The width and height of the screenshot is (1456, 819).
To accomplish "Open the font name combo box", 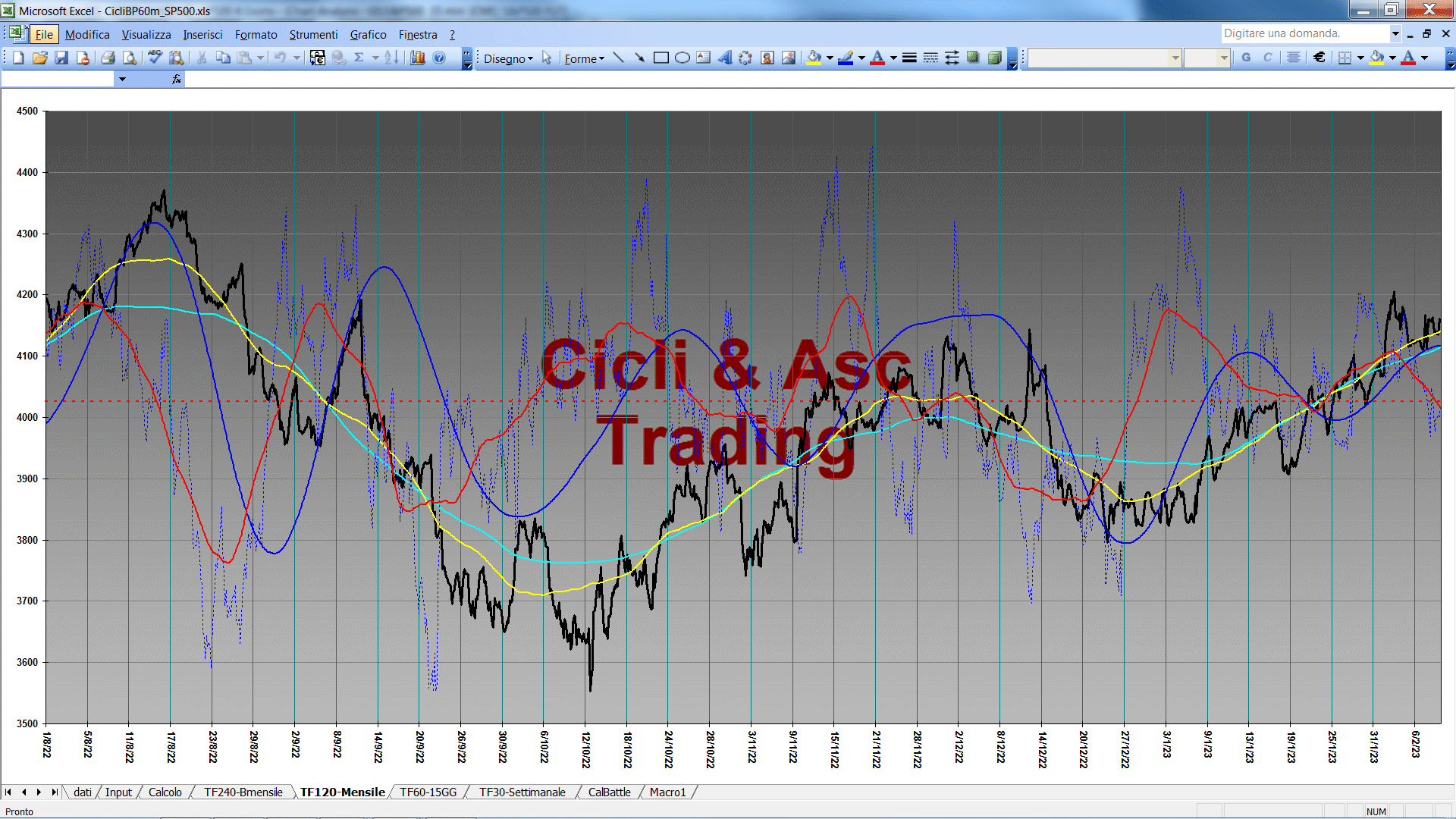I will point(1105,58).
